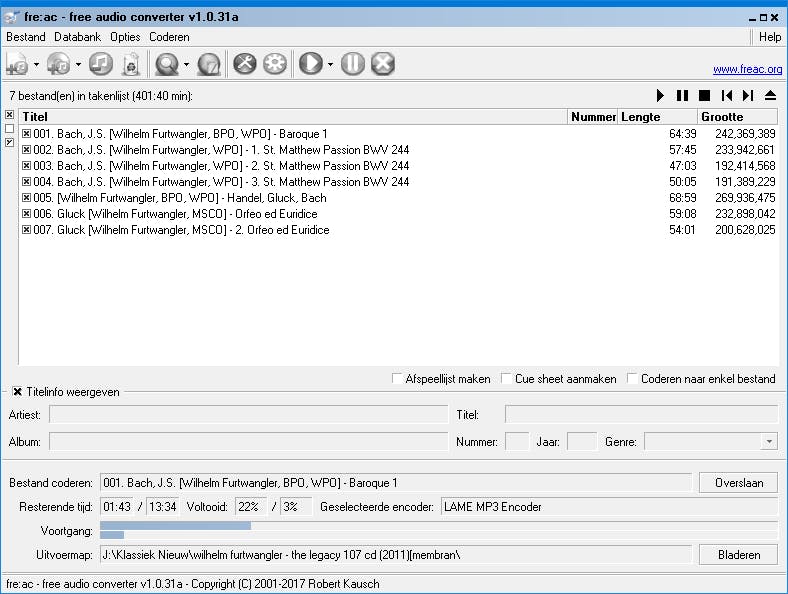Screen dimensions: 788x594
Task: Open the Opties menu
Action: (125, 37)
